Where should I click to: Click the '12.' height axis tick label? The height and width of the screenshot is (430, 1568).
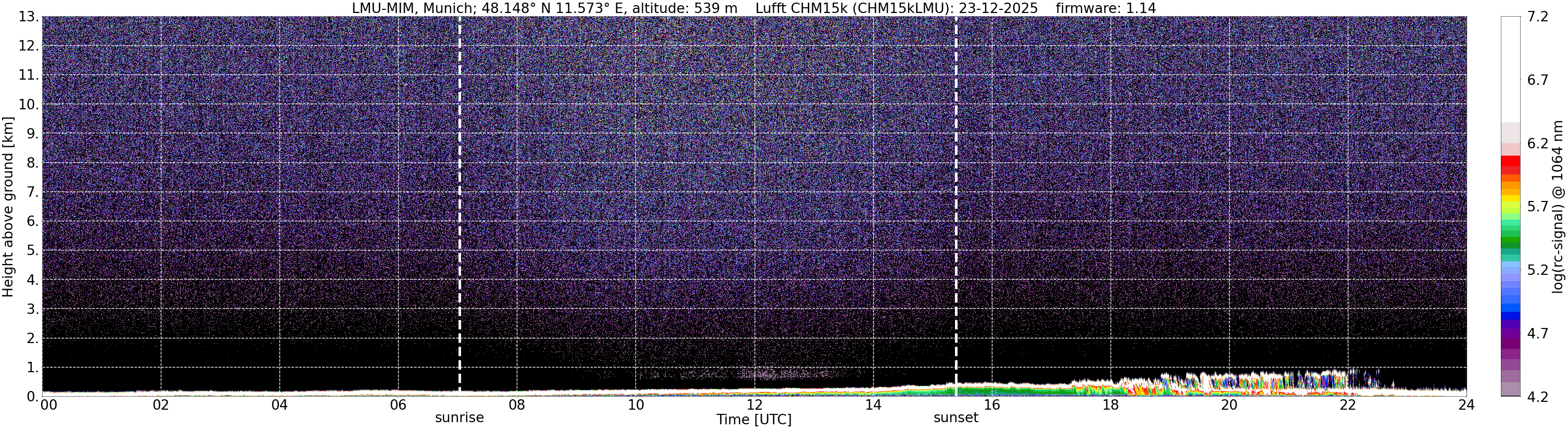pos(29,46)
